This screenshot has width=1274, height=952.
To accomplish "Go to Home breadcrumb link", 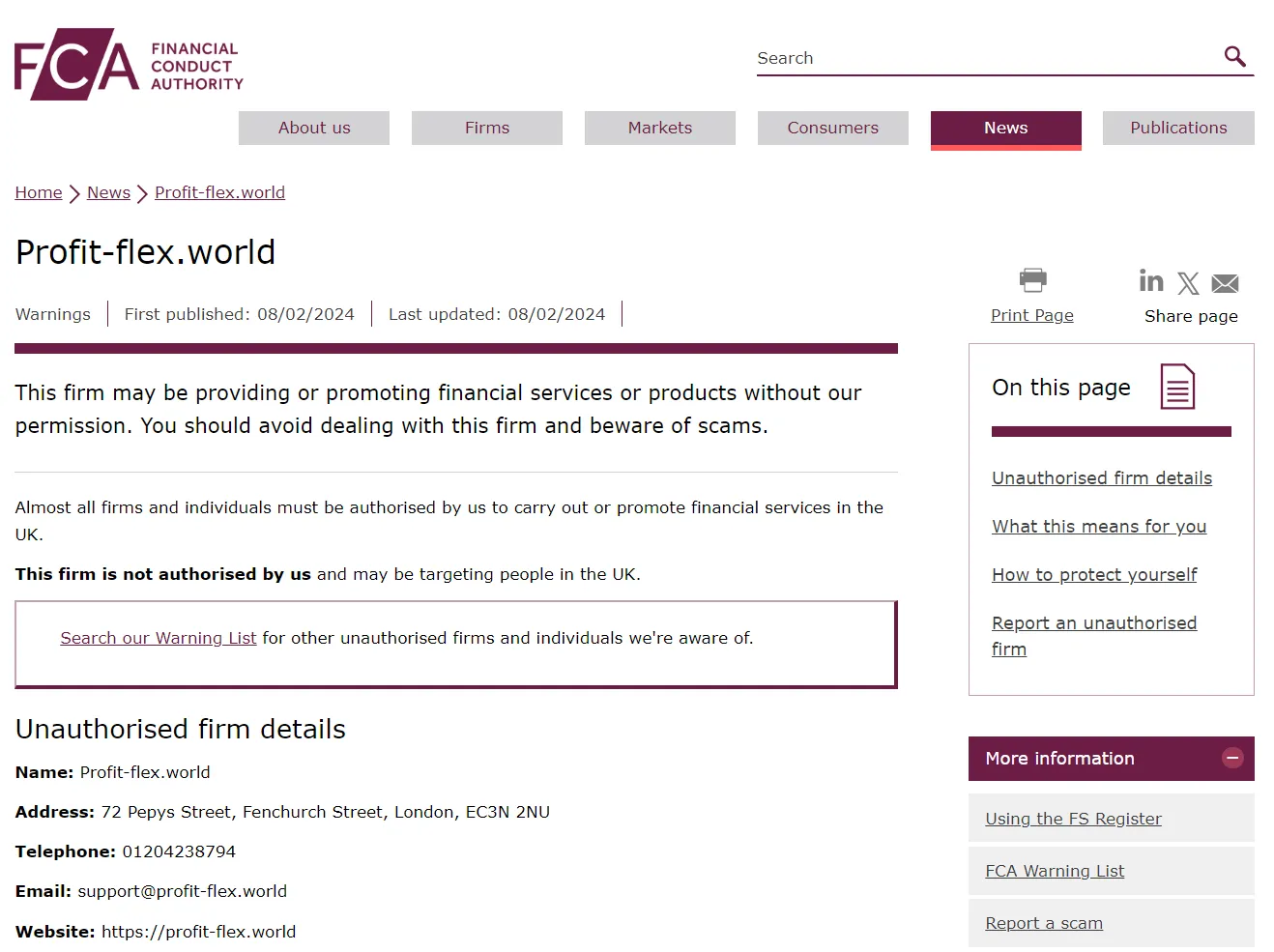I will (x=39, y=192).
